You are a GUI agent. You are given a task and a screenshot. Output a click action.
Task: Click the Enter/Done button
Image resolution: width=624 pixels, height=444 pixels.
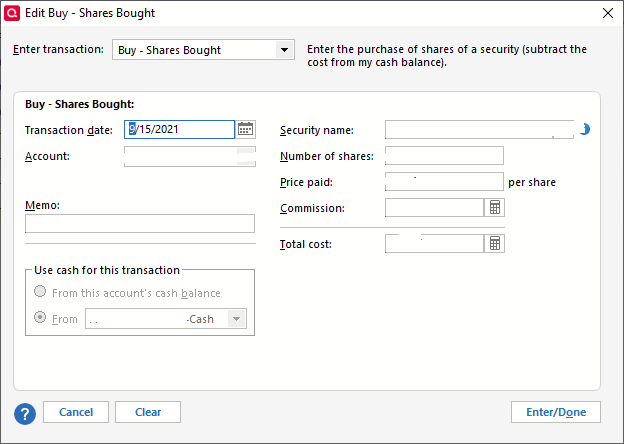point(556,412)
